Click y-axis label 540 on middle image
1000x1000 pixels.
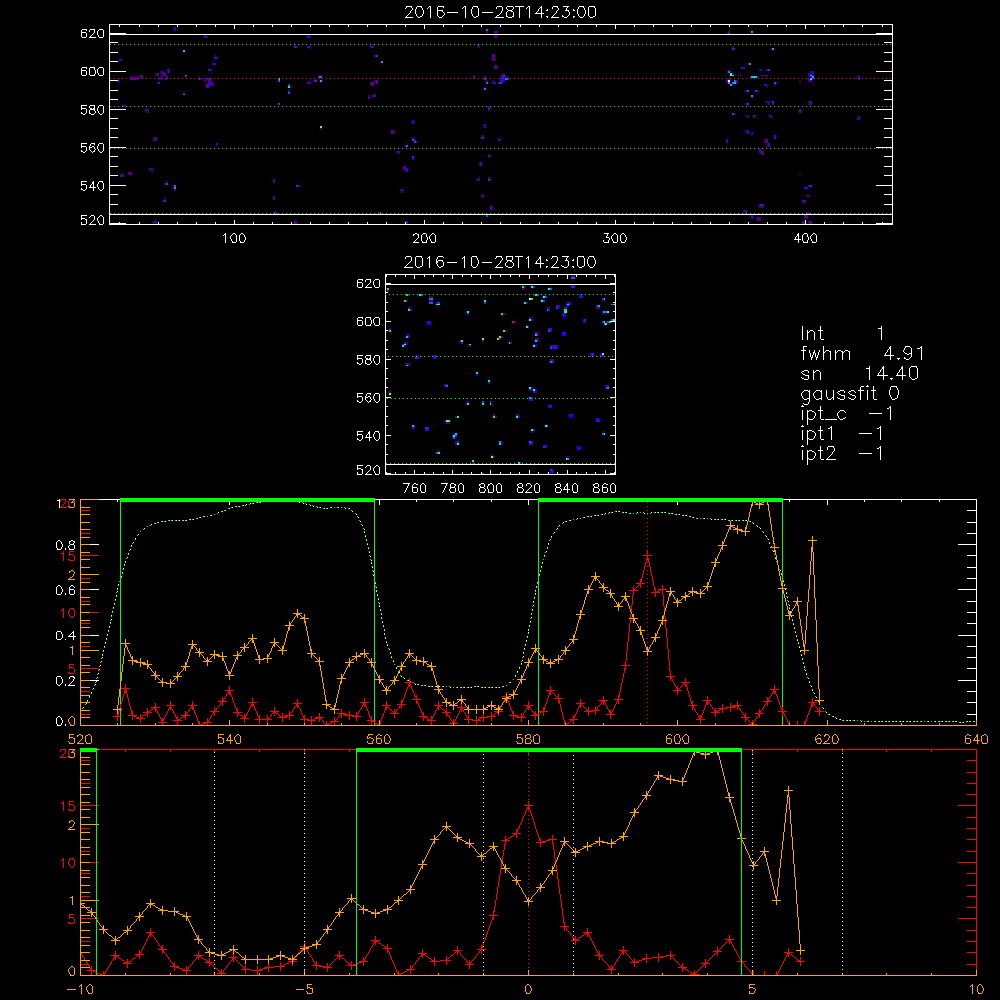click(368, 436)
